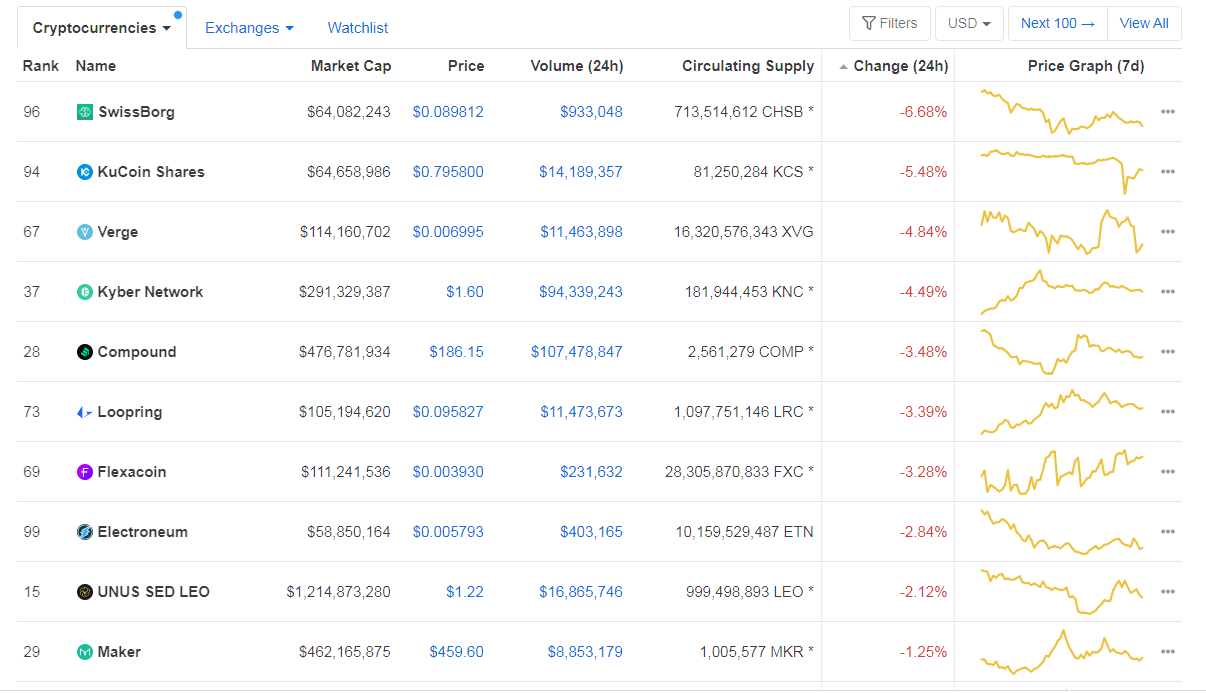Click UNUS SED LEO volume $16,865,746
The height and width of the screenshot is (693, 1206).
(581, 592)
